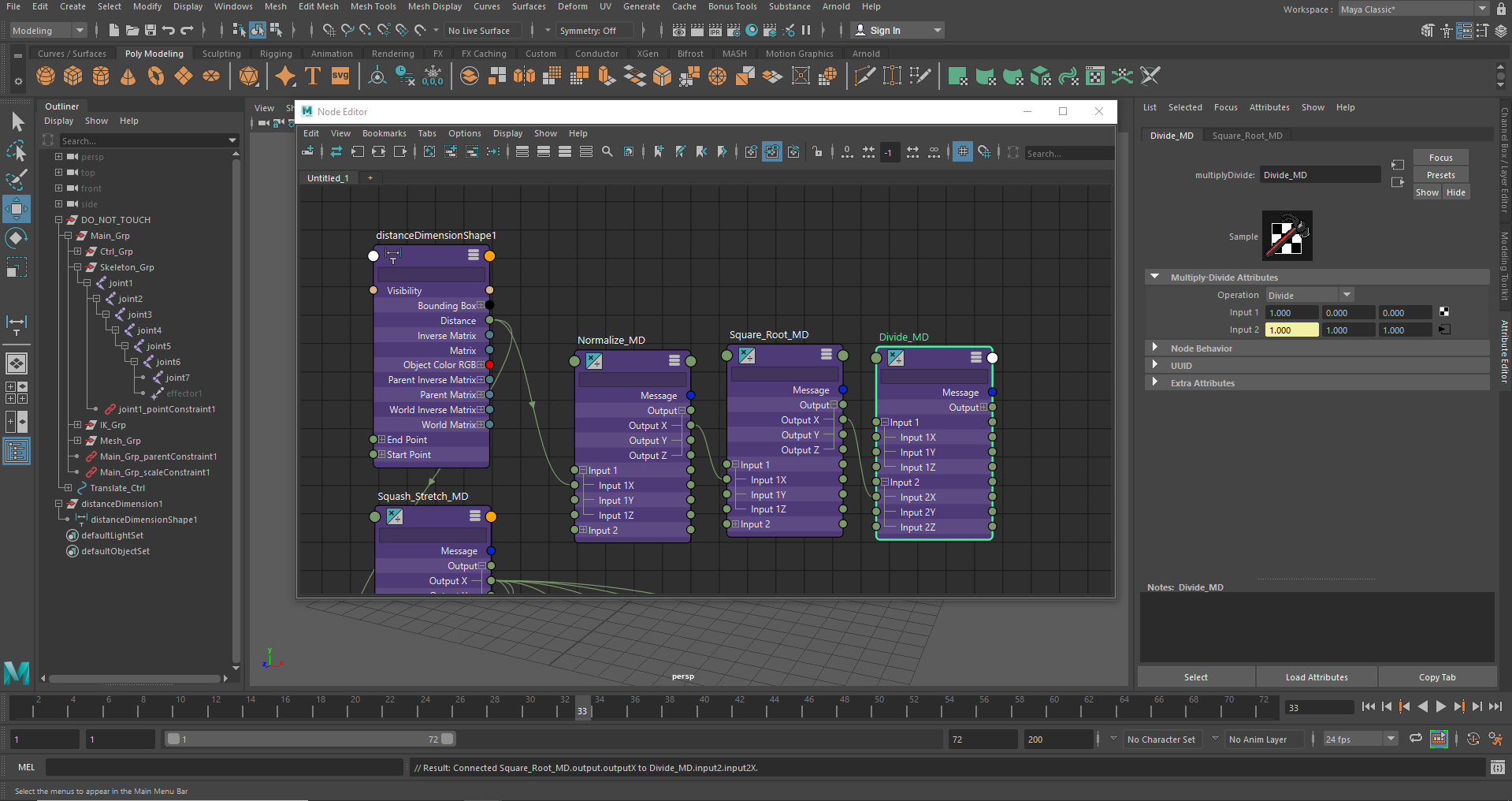Click the undo icon in status line
The image size is (1512, 801).
pyautogui.click(x=169, y=30)
